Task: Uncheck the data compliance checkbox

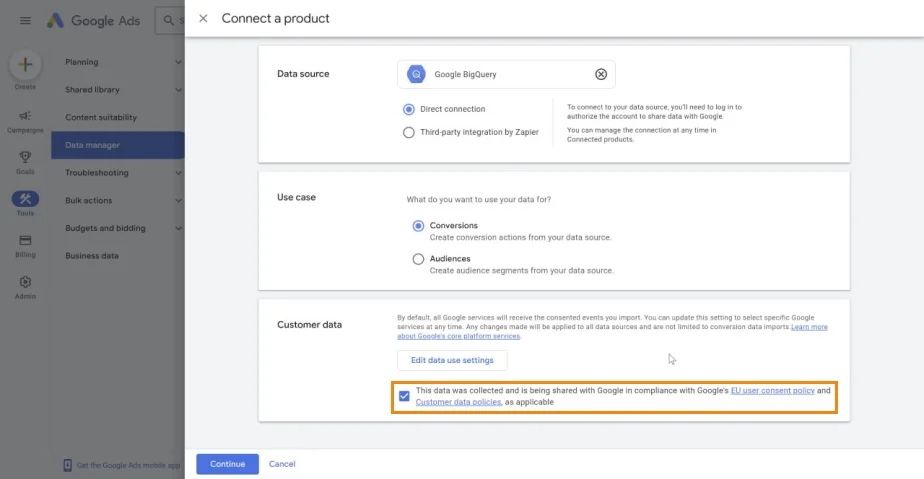Action: point(404,396)
